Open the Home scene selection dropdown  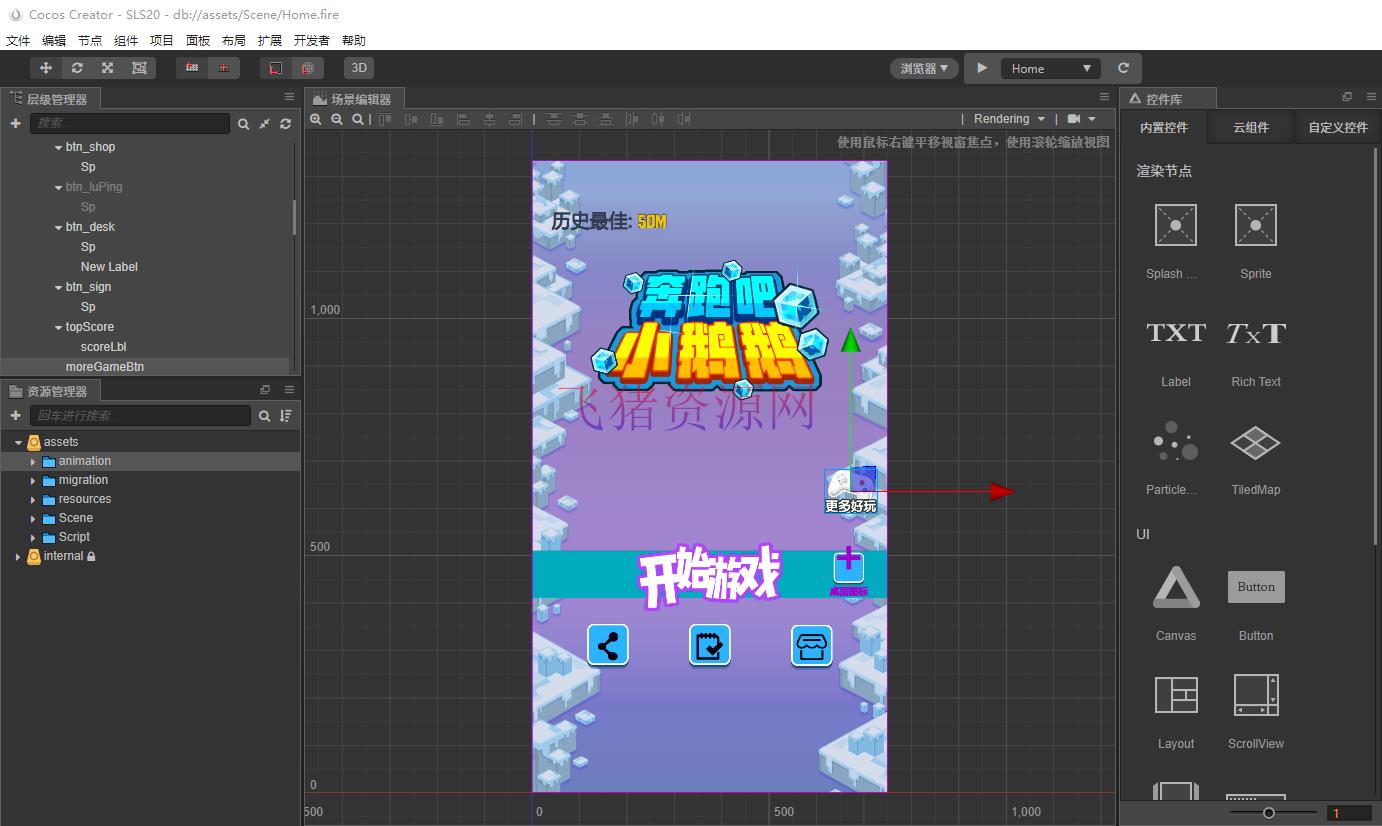pyautogui.click(x=1050, y=68)
